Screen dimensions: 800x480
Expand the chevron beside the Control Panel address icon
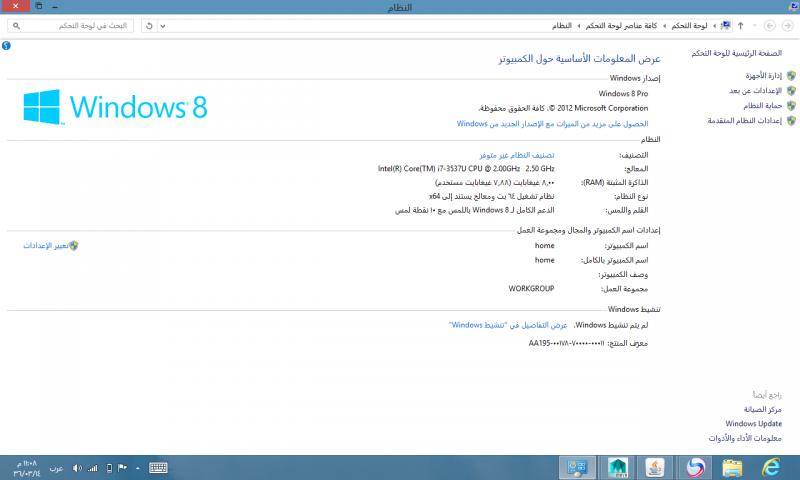(x=714, y=26)
